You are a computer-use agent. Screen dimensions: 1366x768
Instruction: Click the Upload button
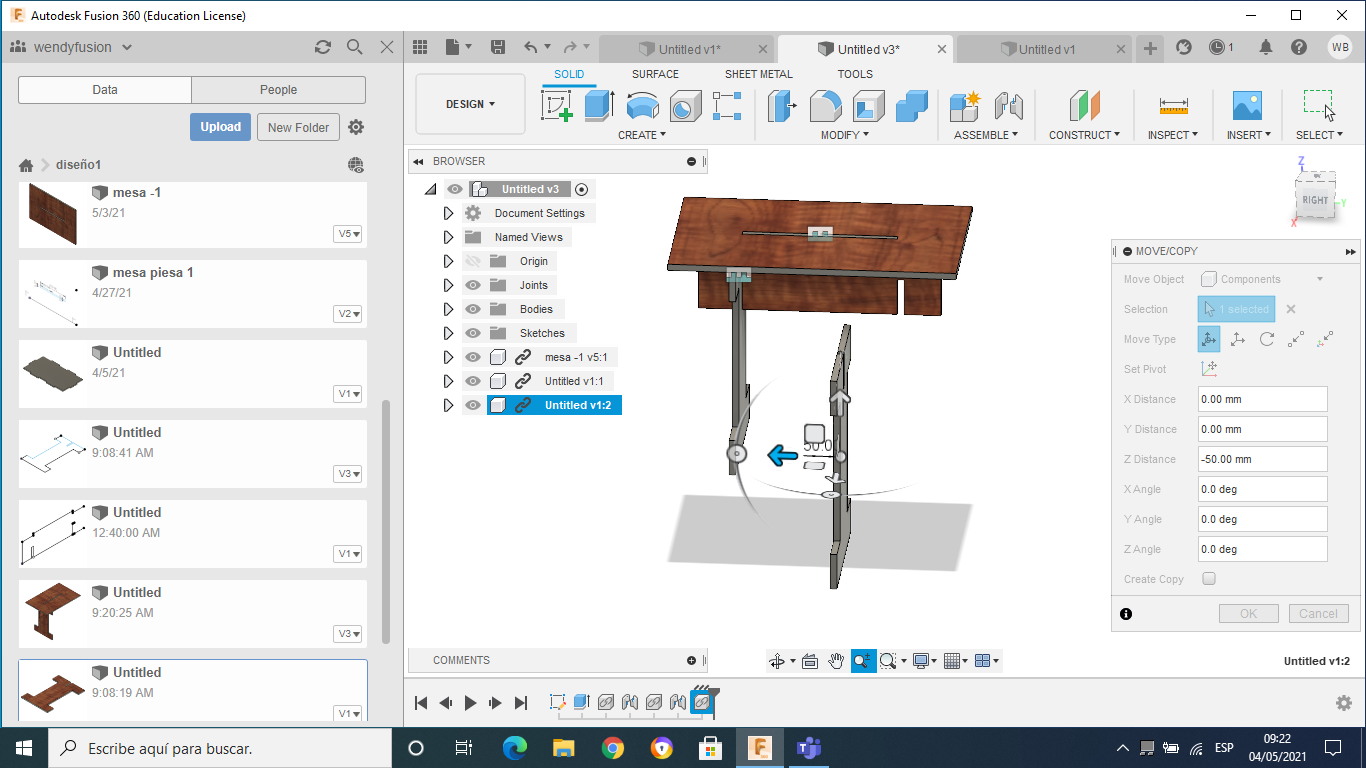[x=220, y=127]
